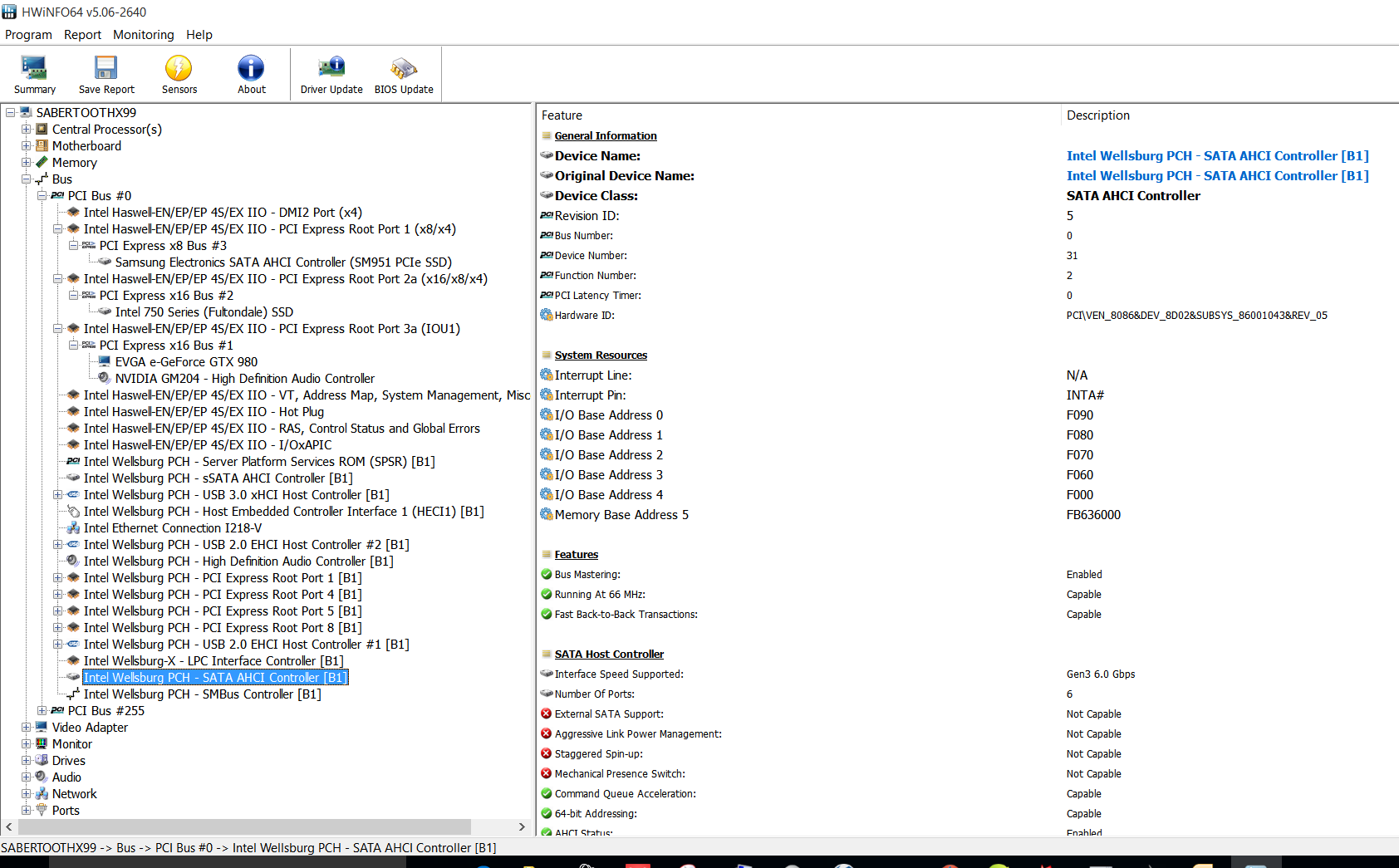Image resolution: width=1399 pixels, height=868 pixels.
Task: Open the Sensors lightning icon
Action: [179, 68]
